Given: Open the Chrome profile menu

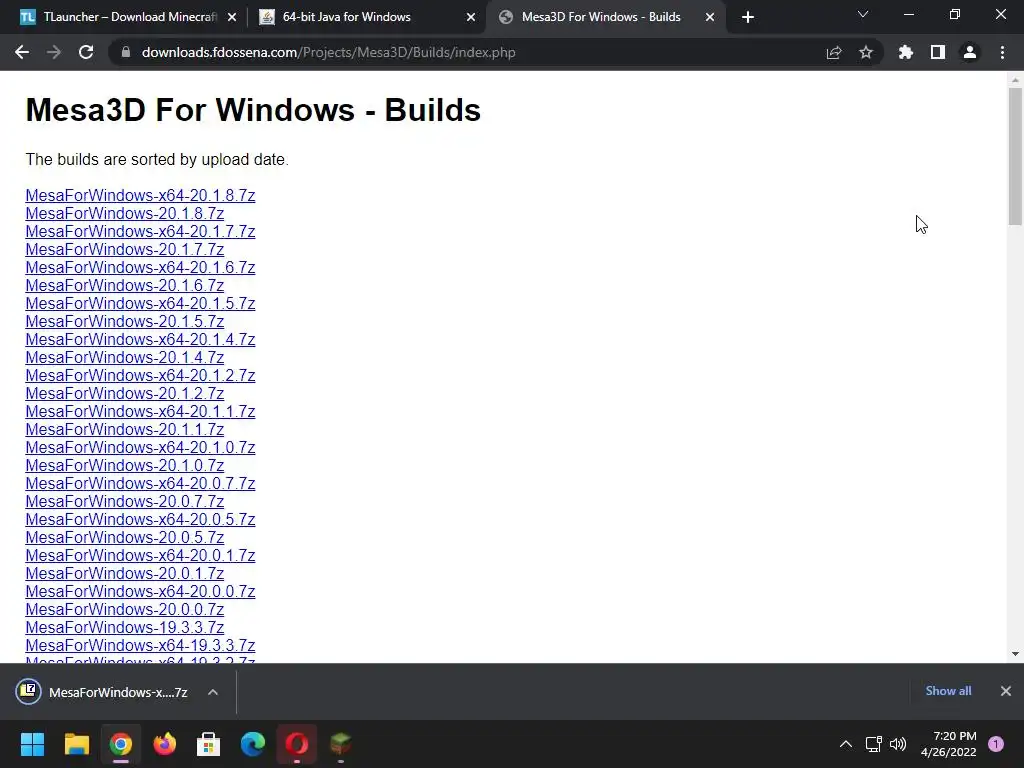Looking at the screenshot, I should [970, 52].
